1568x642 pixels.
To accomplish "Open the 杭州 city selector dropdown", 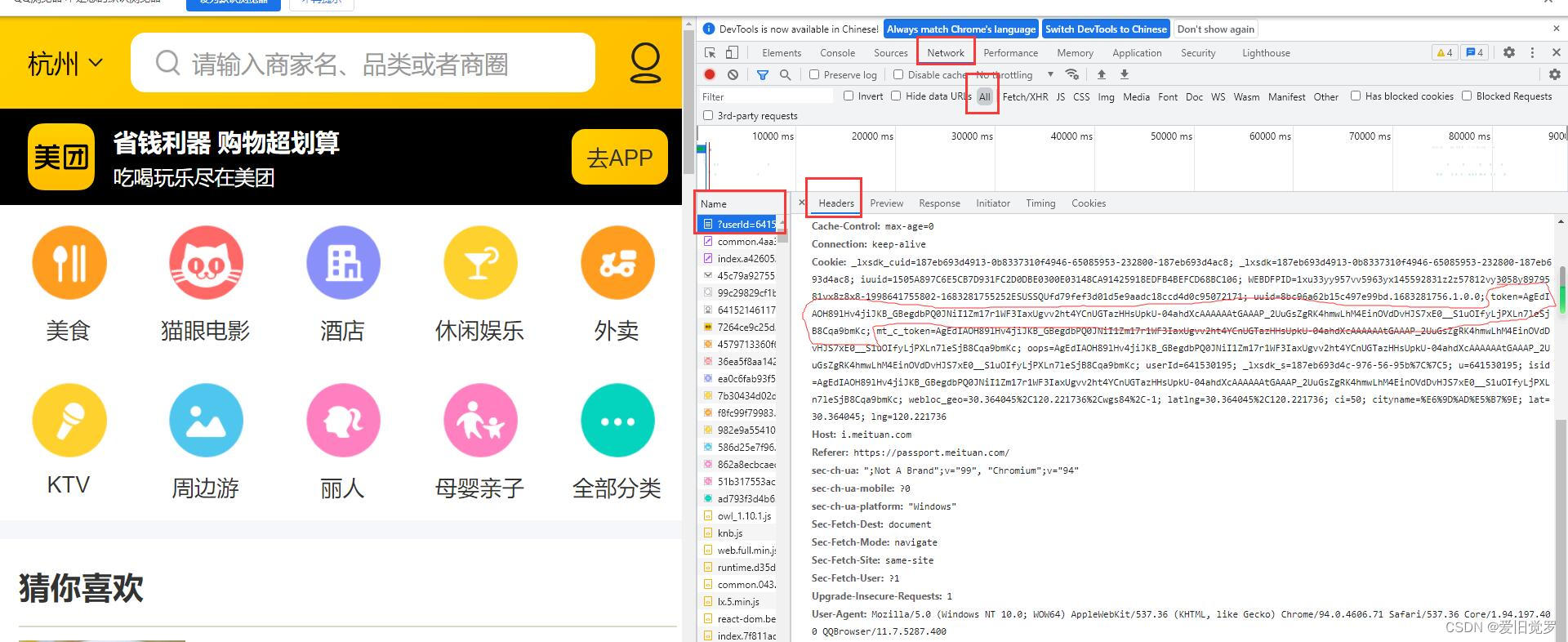I will click(x=65, y=63).
